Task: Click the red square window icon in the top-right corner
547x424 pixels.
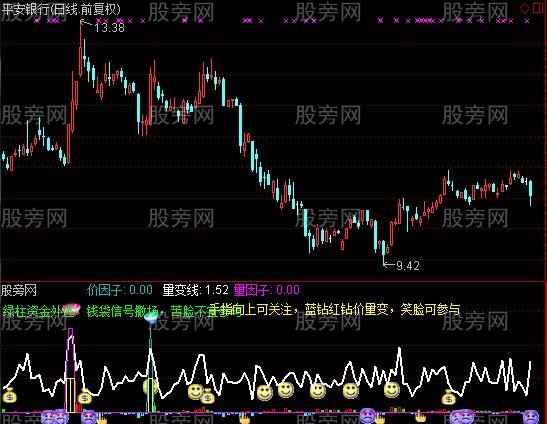Action: 539,8
